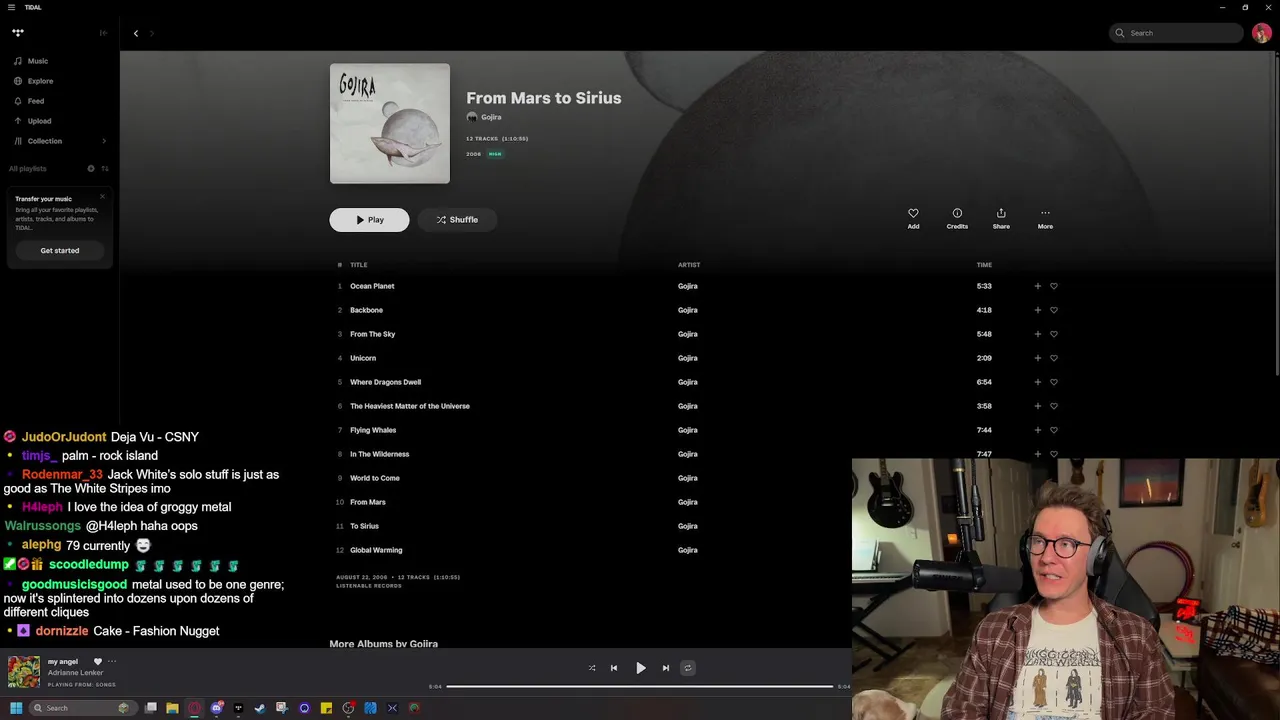Like Unicorn with its heart icon

1054,358
